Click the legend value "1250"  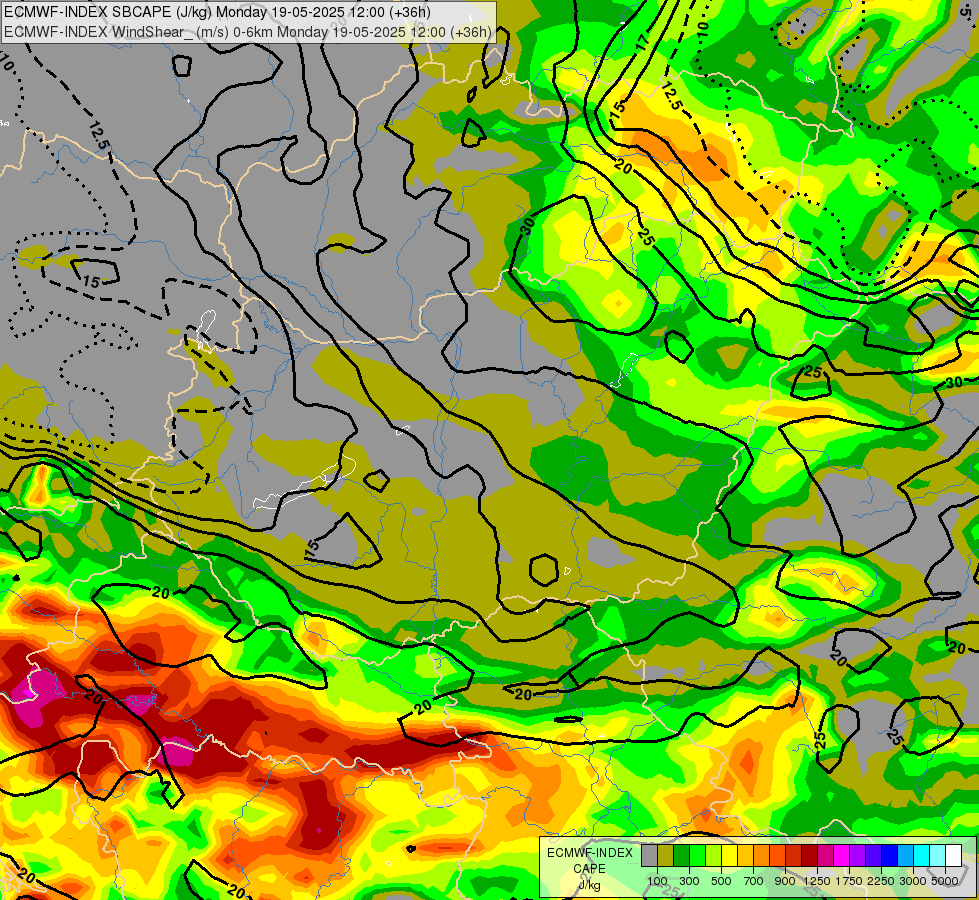pyautogui.click(x=817, y=881)
